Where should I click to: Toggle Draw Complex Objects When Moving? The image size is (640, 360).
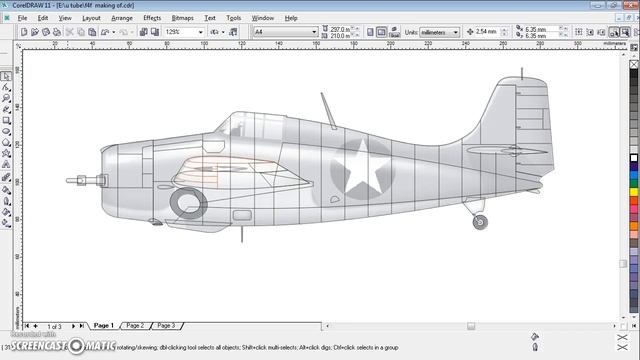click(x=614, y=32)
